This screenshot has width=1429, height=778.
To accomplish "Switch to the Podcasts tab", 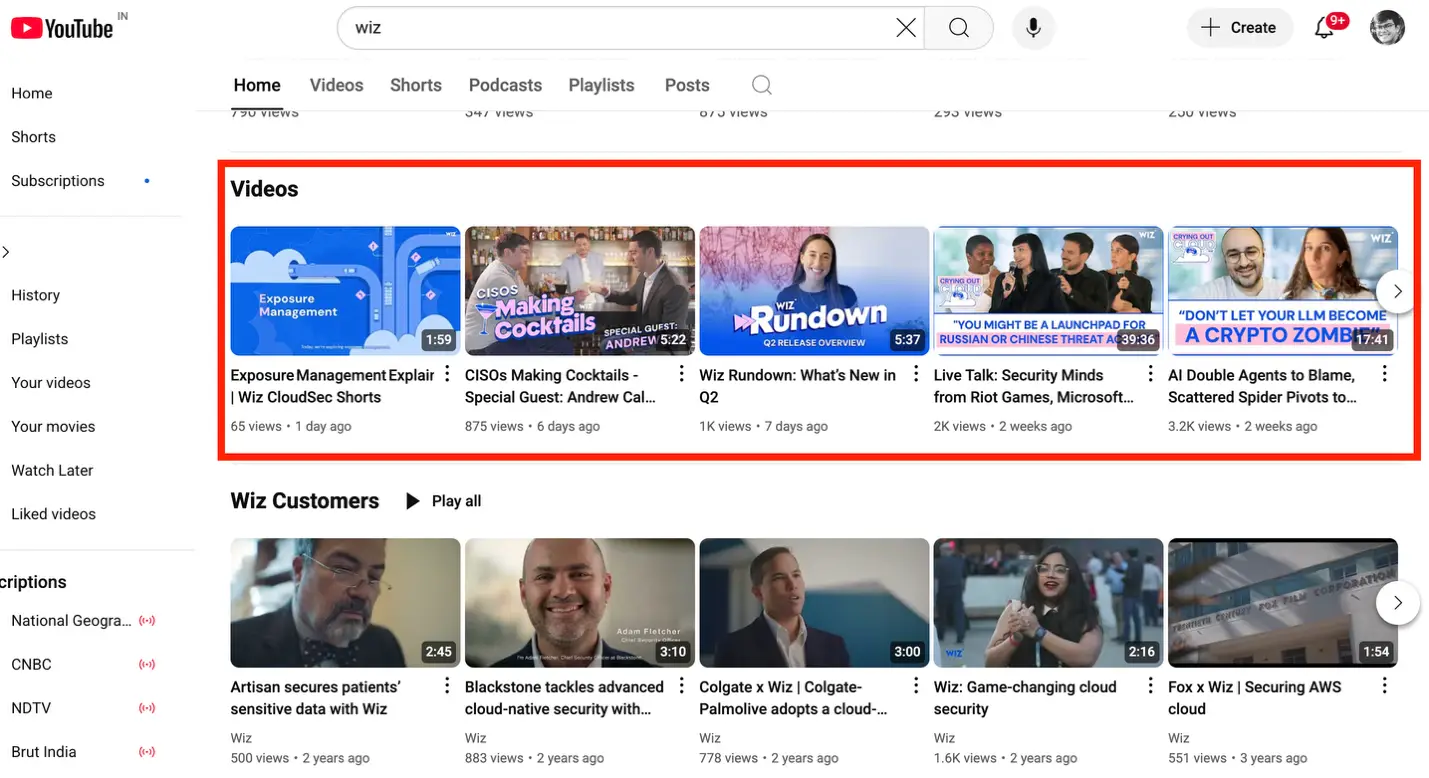I will (x=505, y=85).
